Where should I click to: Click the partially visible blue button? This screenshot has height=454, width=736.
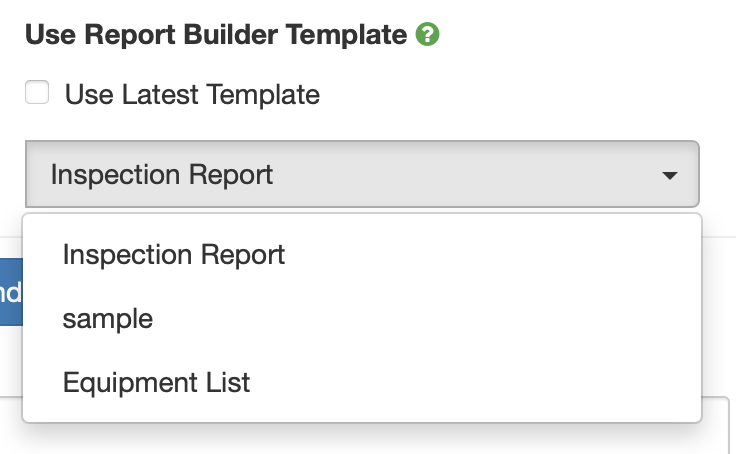point(10,292)
